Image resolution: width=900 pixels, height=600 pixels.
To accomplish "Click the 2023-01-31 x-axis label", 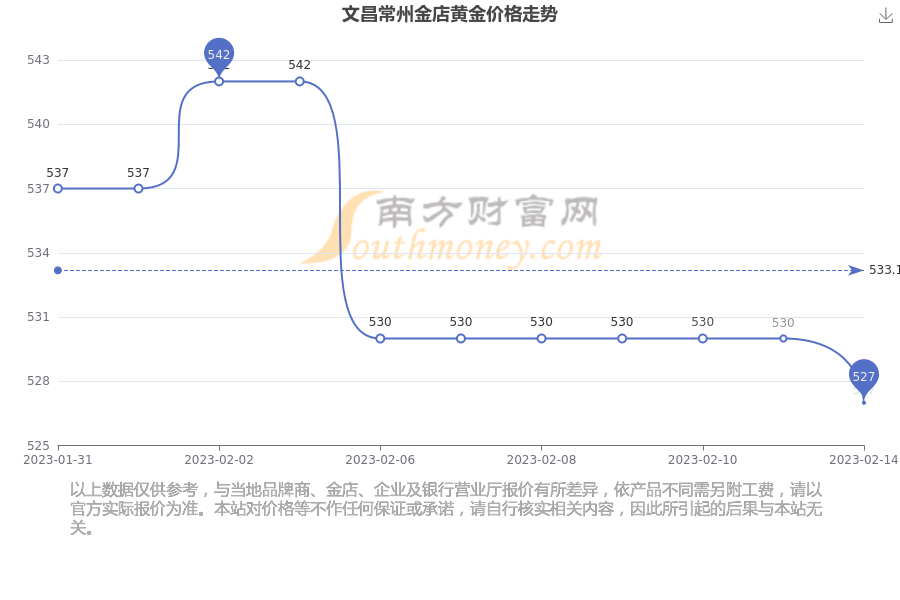I will (x=57, y=460).
